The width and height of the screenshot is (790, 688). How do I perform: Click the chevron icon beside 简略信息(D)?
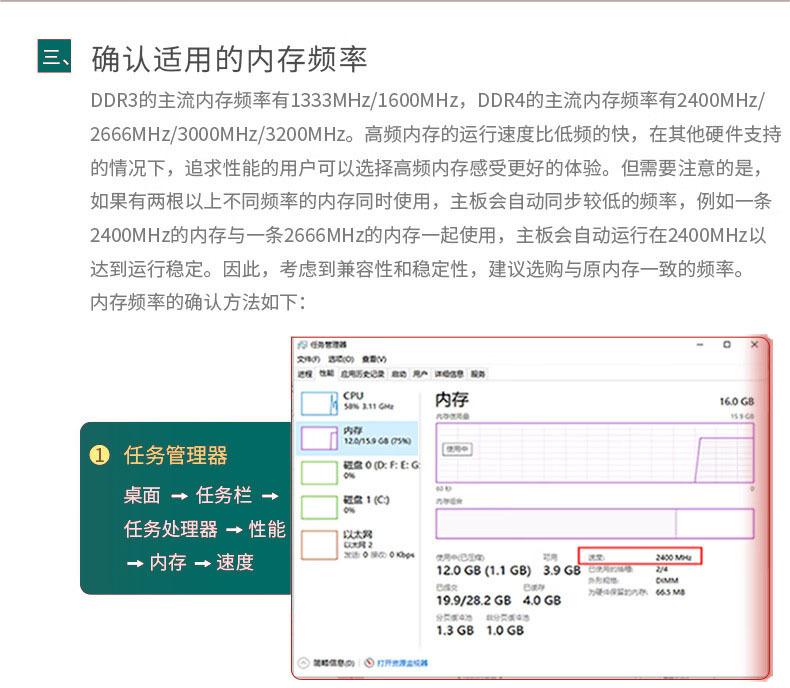tap(303, 663)
